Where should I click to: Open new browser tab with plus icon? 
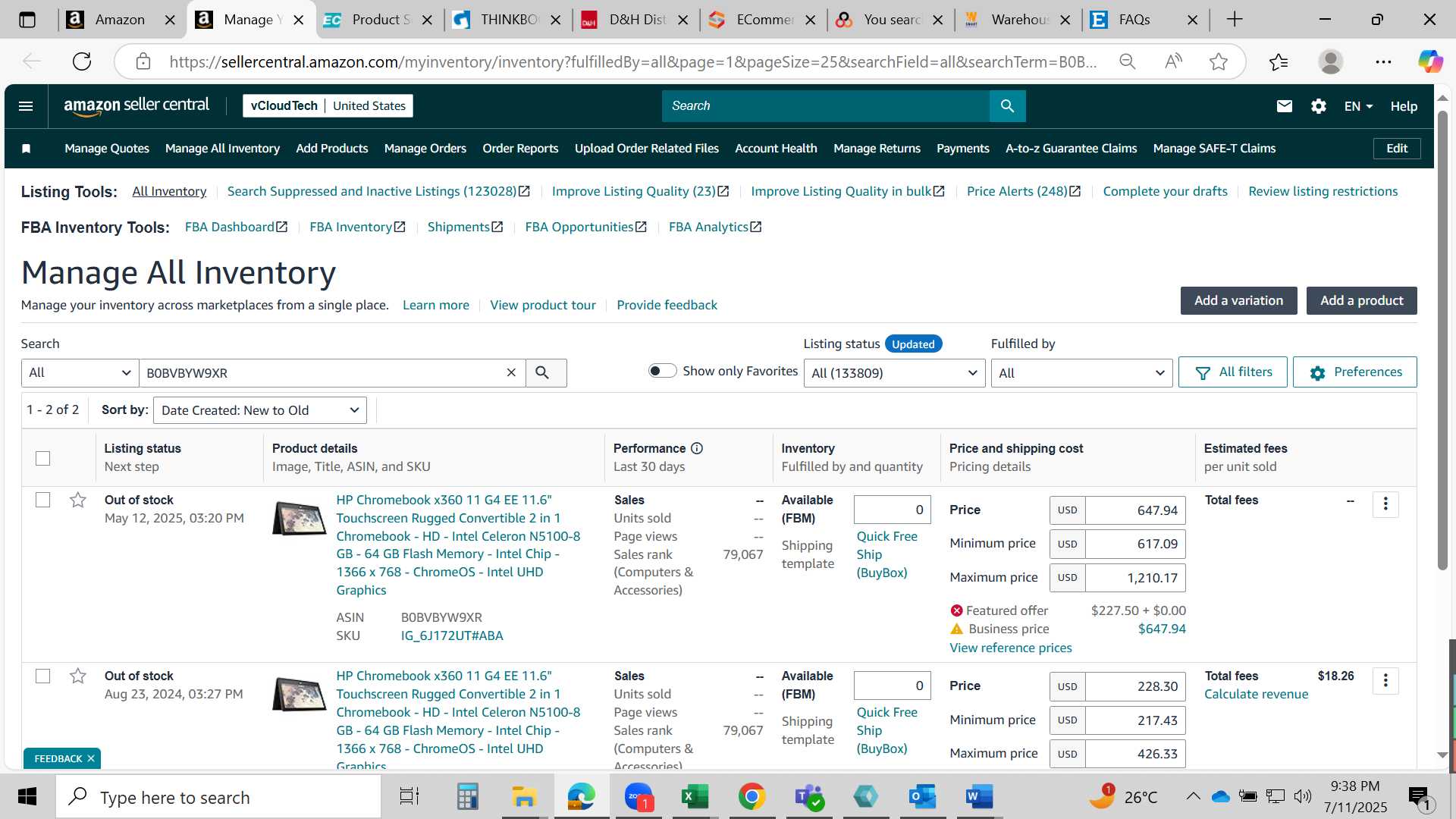pyautogui.click(x=1235, y=20)
